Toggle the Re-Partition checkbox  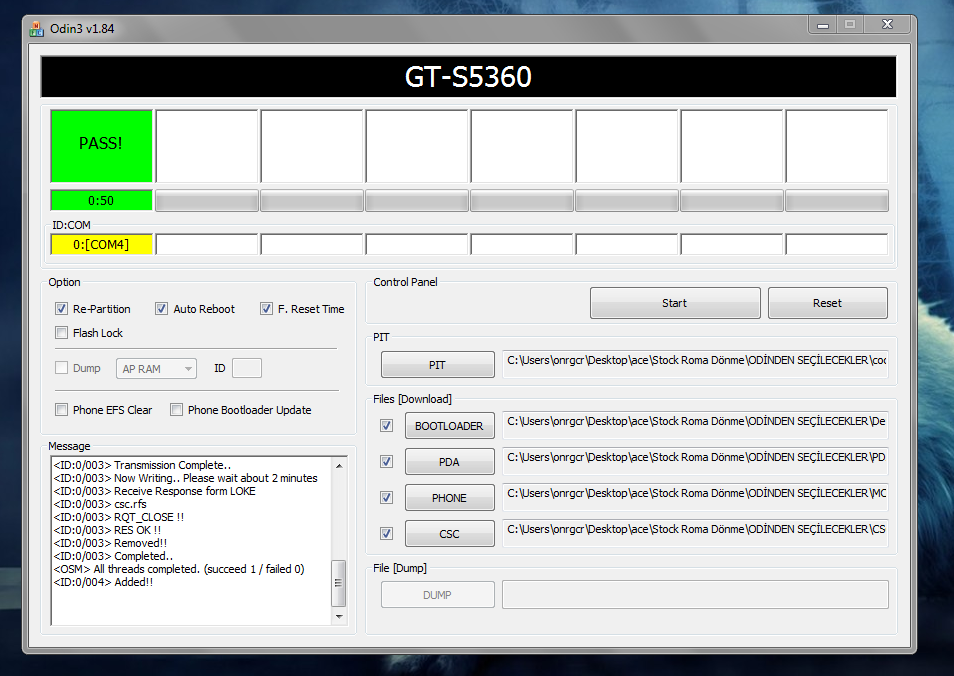pos(61,308)
